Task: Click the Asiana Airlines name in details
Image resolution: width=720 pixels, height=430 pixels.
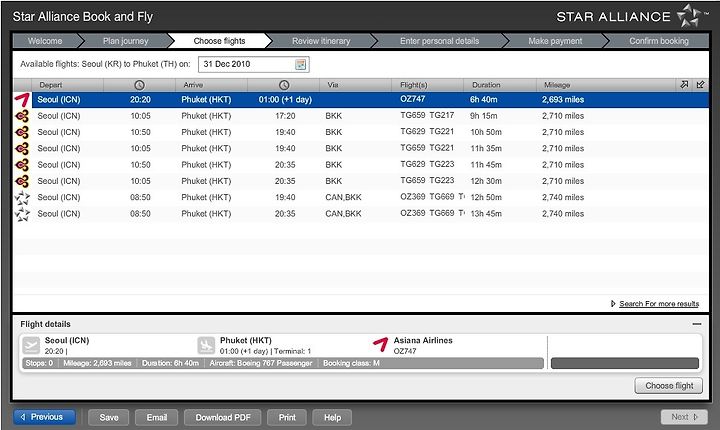Action: 423,340
